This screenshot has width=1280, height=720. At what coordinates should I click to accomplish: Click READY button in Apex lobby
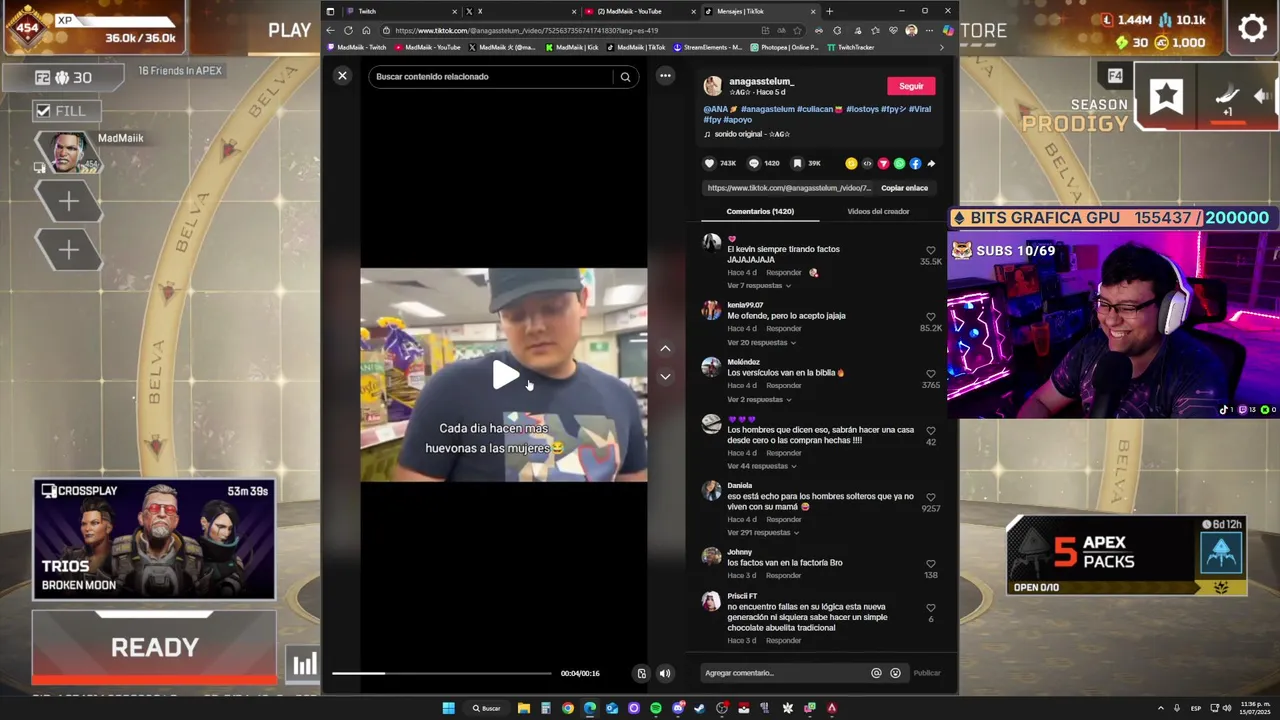154,647
